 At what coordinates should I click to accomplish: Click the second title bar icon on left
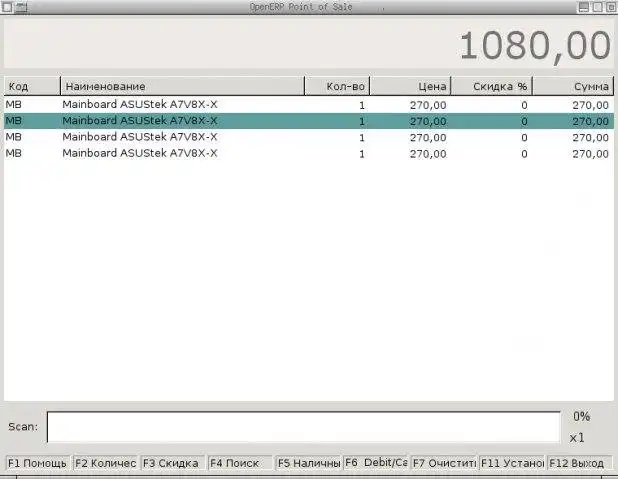(21, 7)
